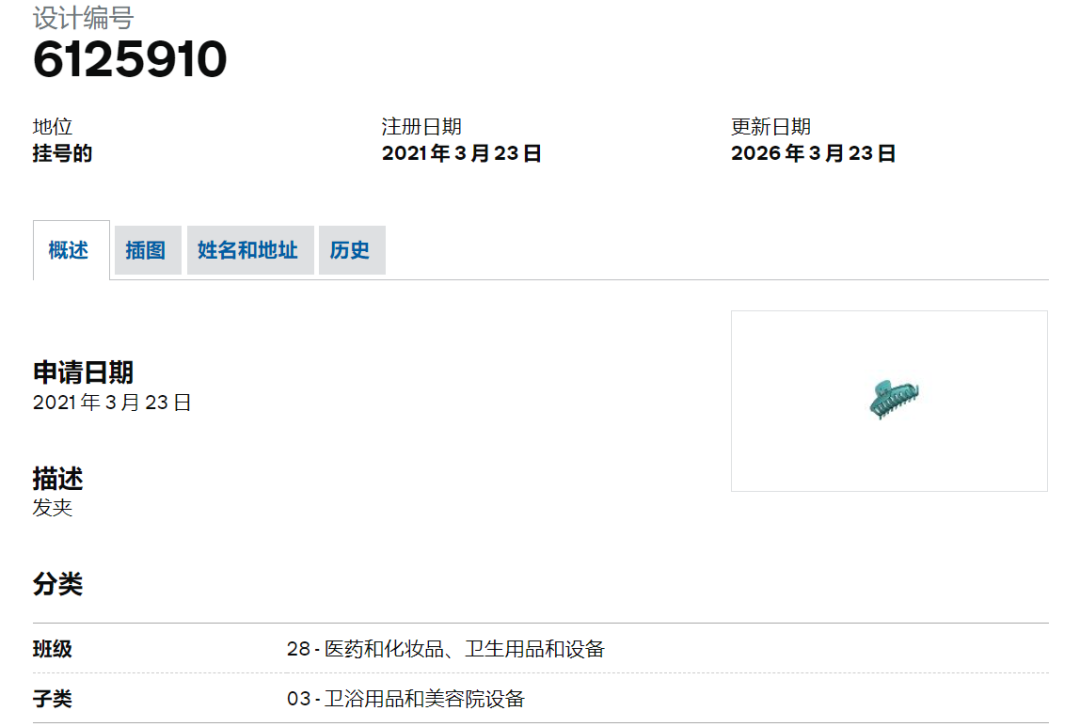Select the 历史 tab
Image resolution: width=1080 pixels, height=727 pixels.
(x=350, y=250)
